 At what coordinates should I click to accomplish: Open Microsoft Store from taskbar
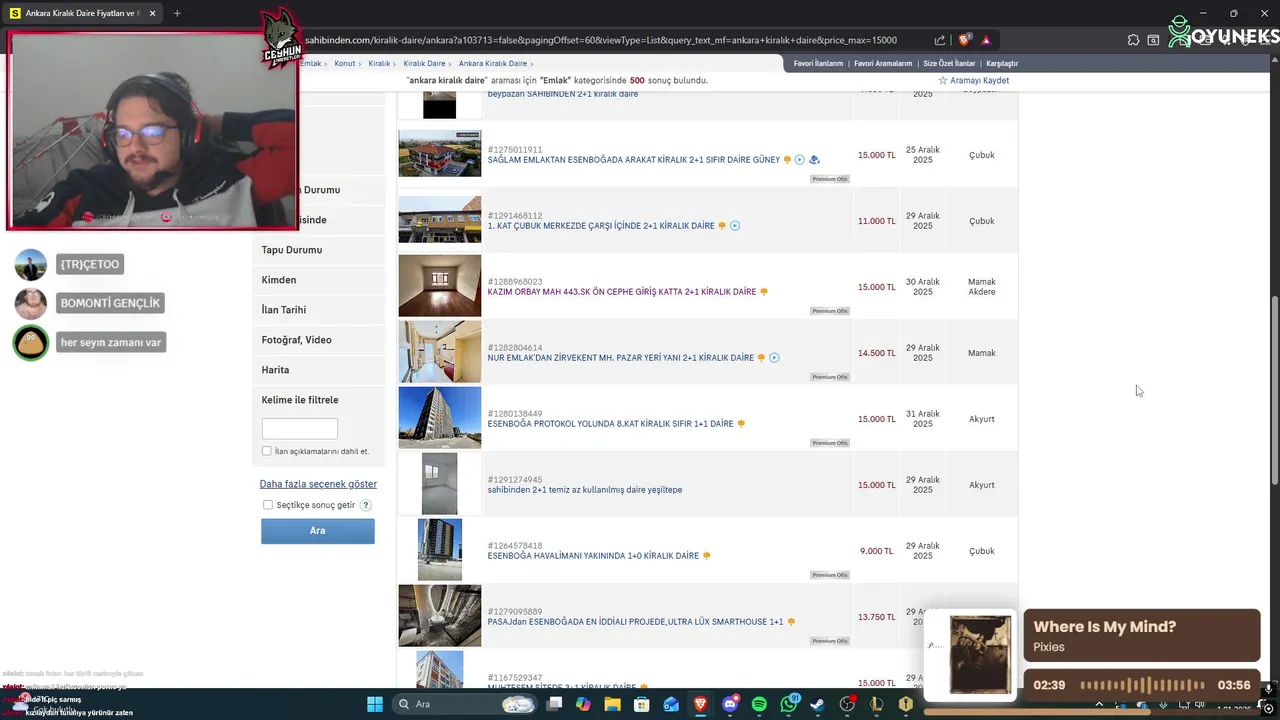(x=641, y=704)
